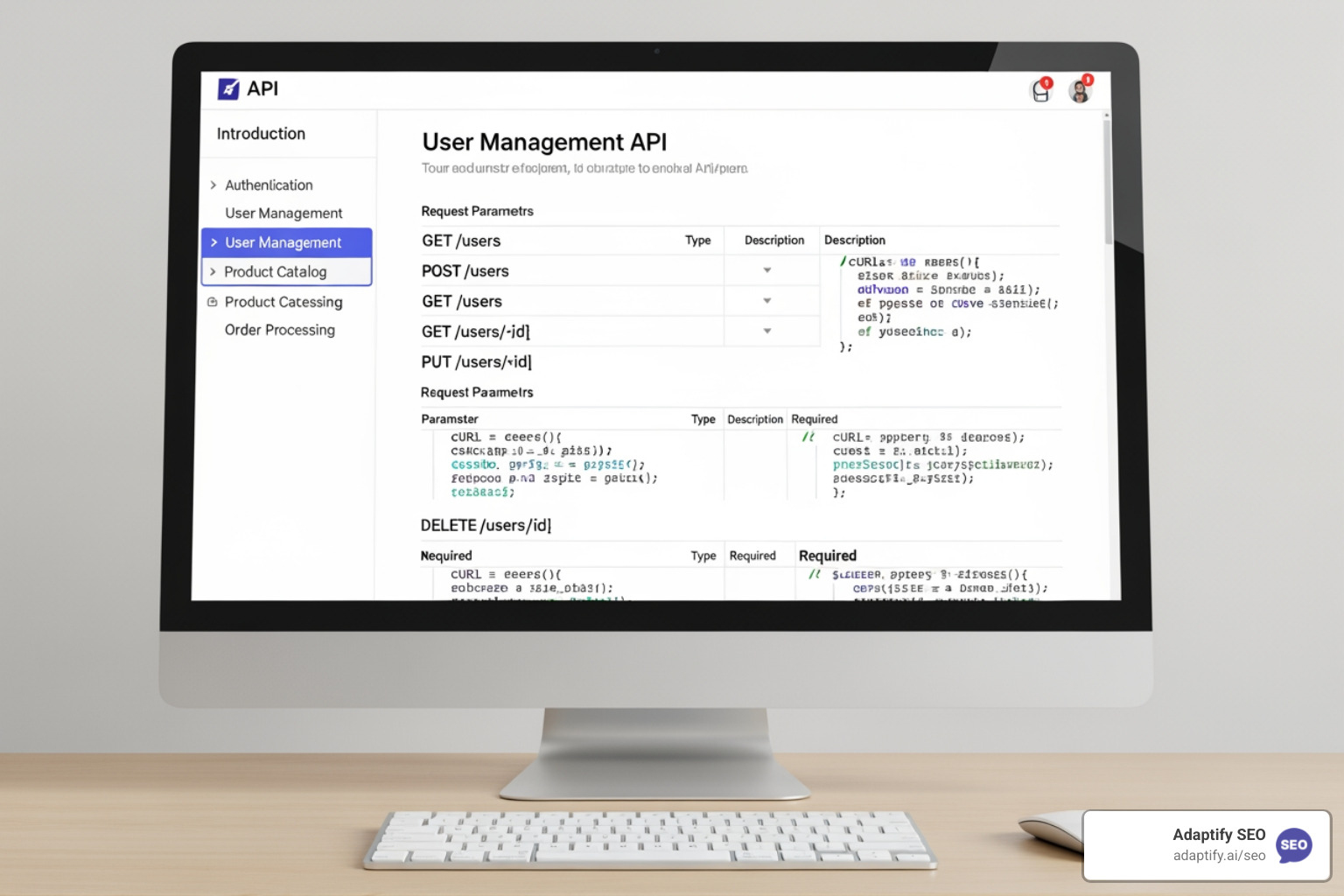Open the adaptify.ai/seo link
The height and width of the screenshot is (896, 1344).
[1220, 856]
